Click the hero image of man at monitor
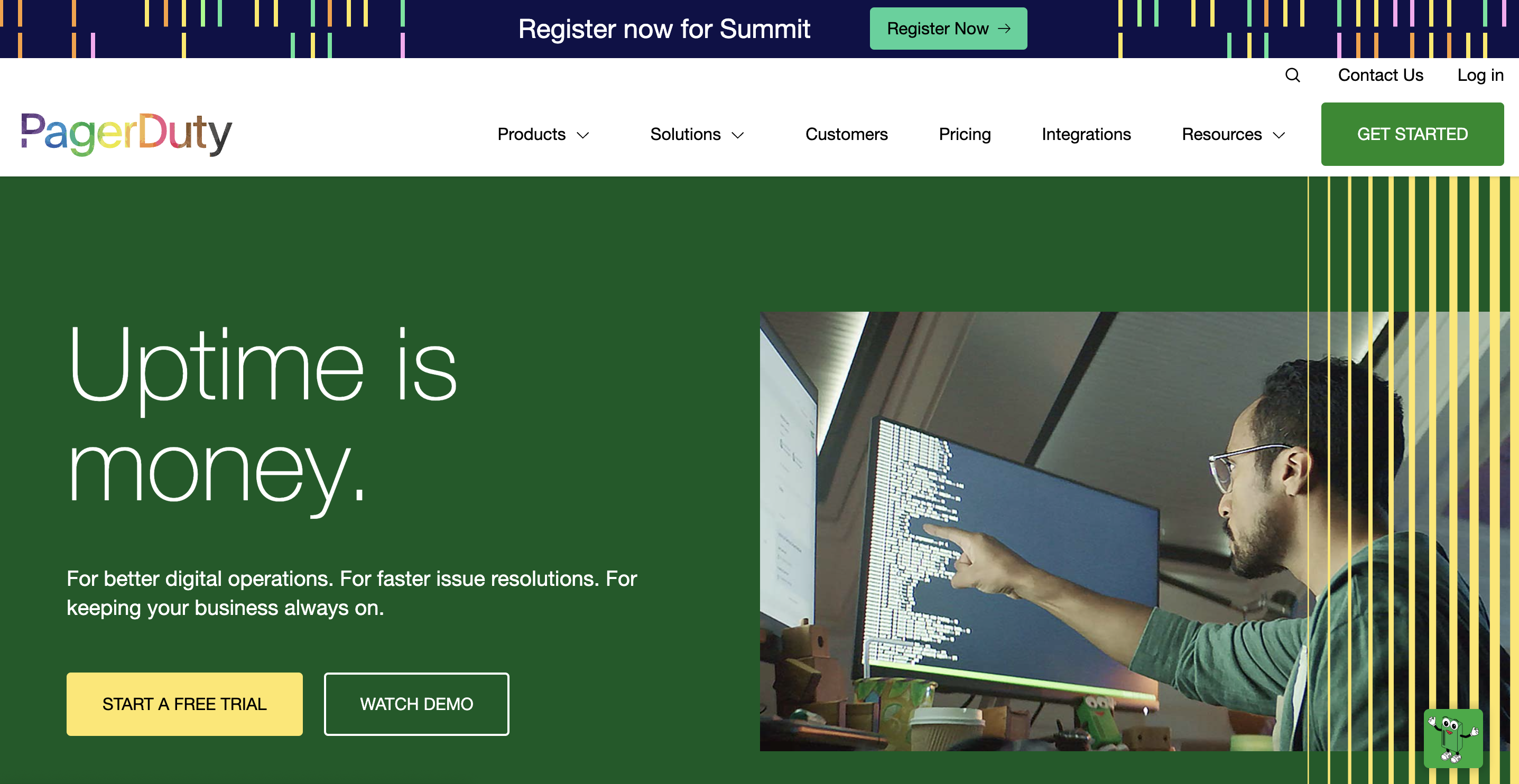1519x784 pixels. coord(1135,531)
